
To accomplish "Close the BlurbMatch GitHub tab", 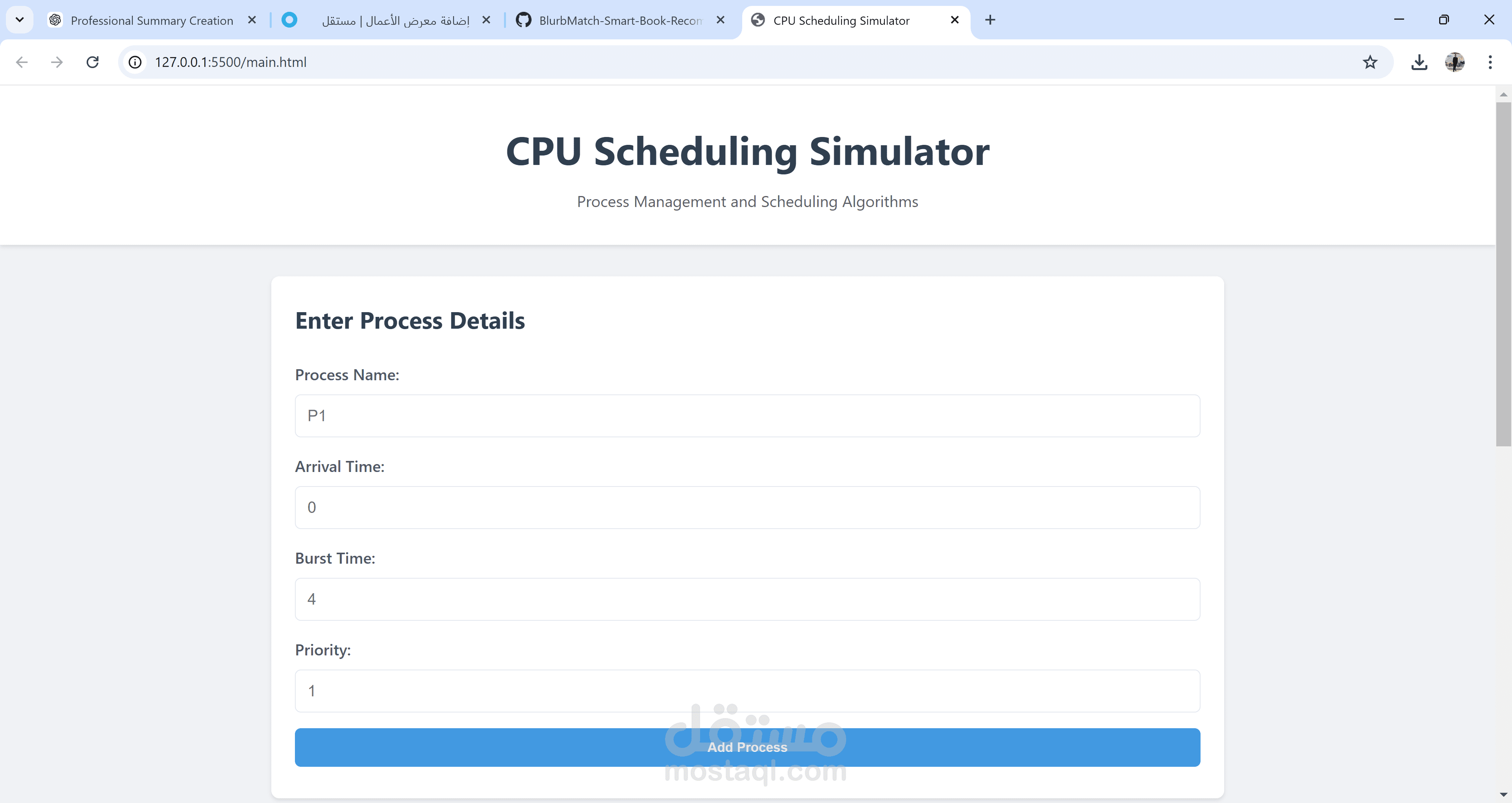I will (720, 19).
